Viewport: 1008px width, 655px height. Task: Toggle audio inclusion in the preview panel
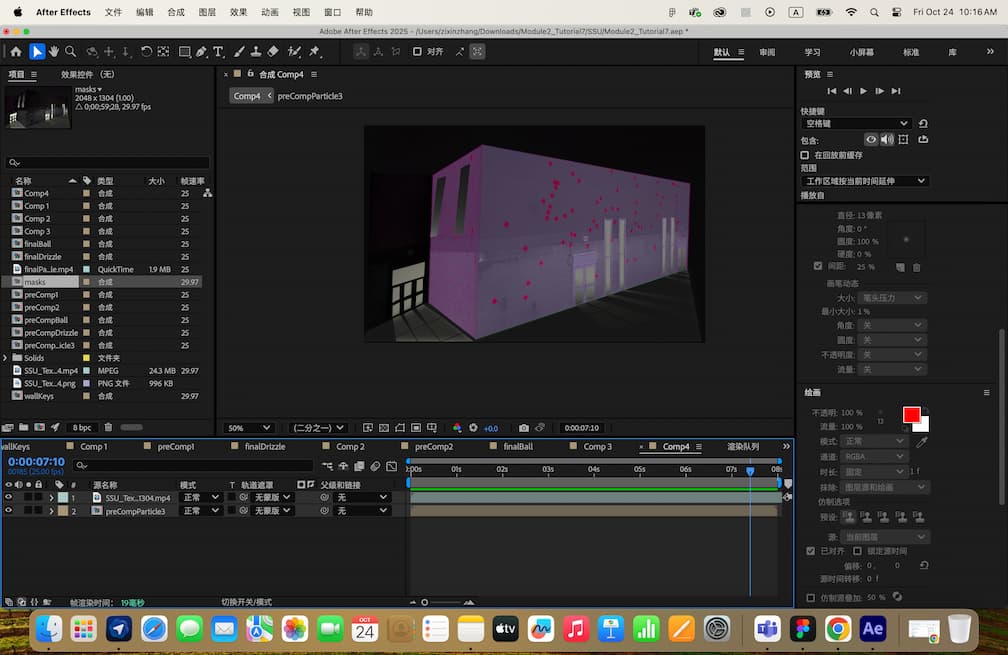point(886,139)
